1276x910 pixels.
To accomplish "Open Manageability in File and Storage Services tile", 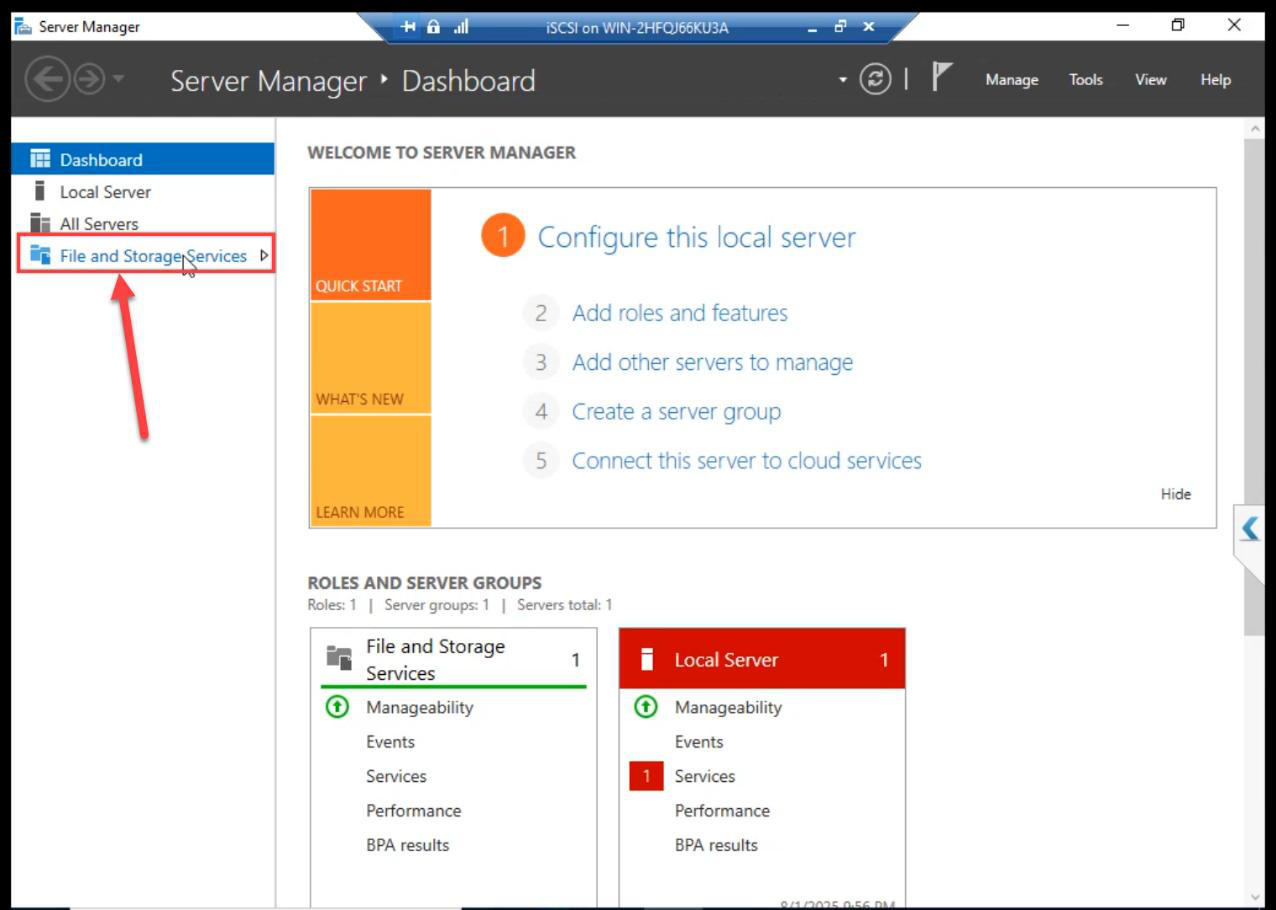I will point(420,707).
